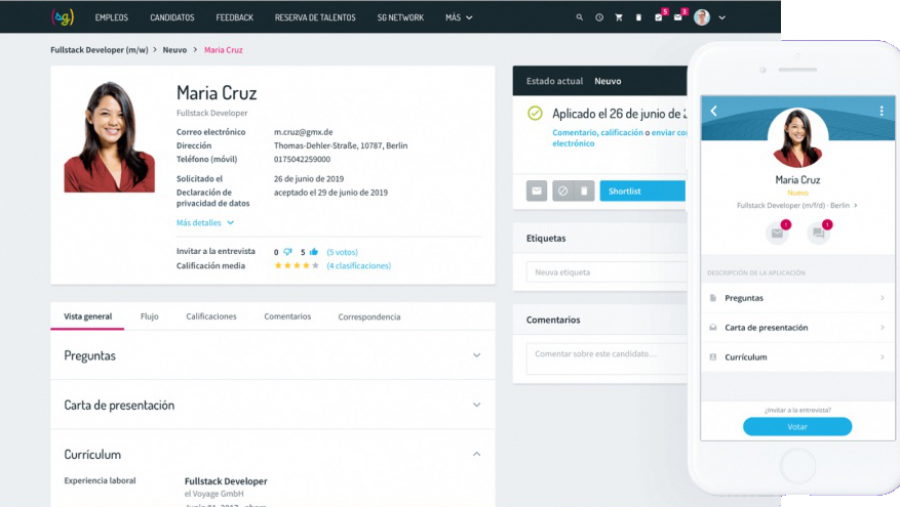Open SG NETWORK menu item

click(401, 18)
